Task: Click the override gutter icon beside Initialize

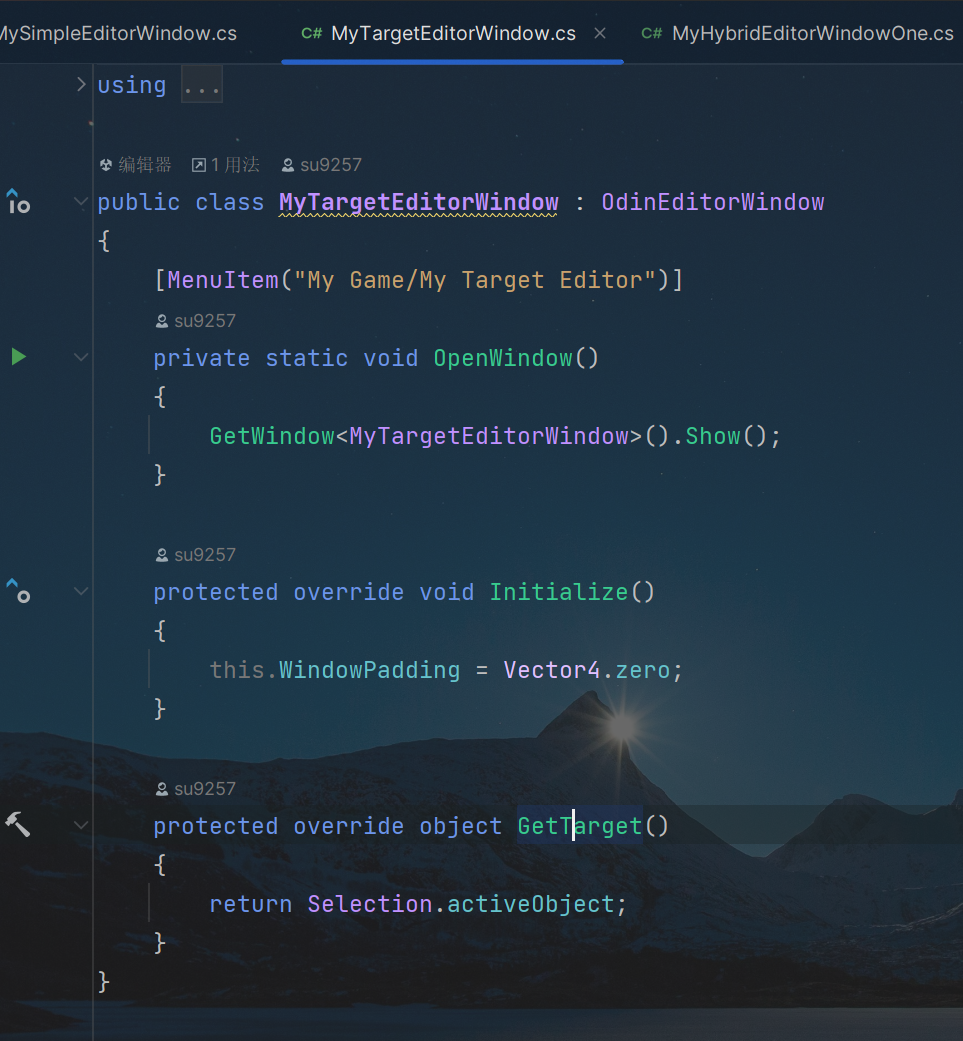Action: [18, 591]
